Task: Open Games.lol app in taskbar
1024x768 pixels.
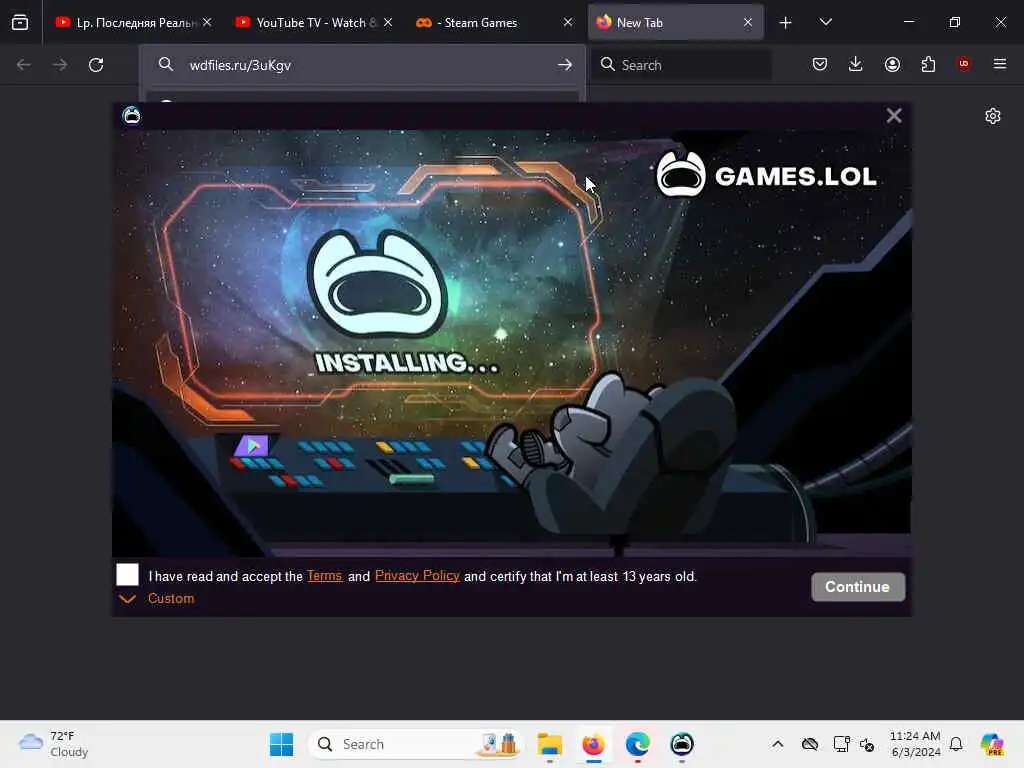Action: pyautogui.click(x=682, y=744)
